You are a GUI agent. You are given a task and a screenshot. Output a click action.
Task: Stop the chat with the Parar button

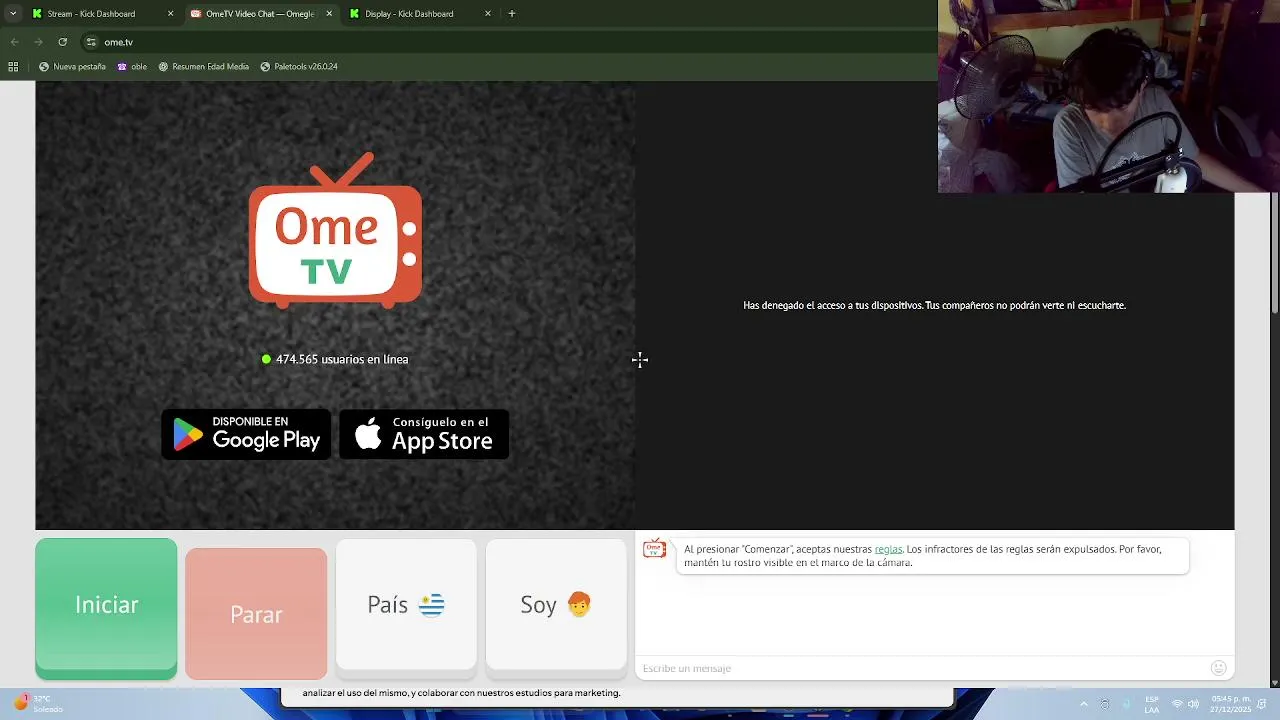click(256, 613)
